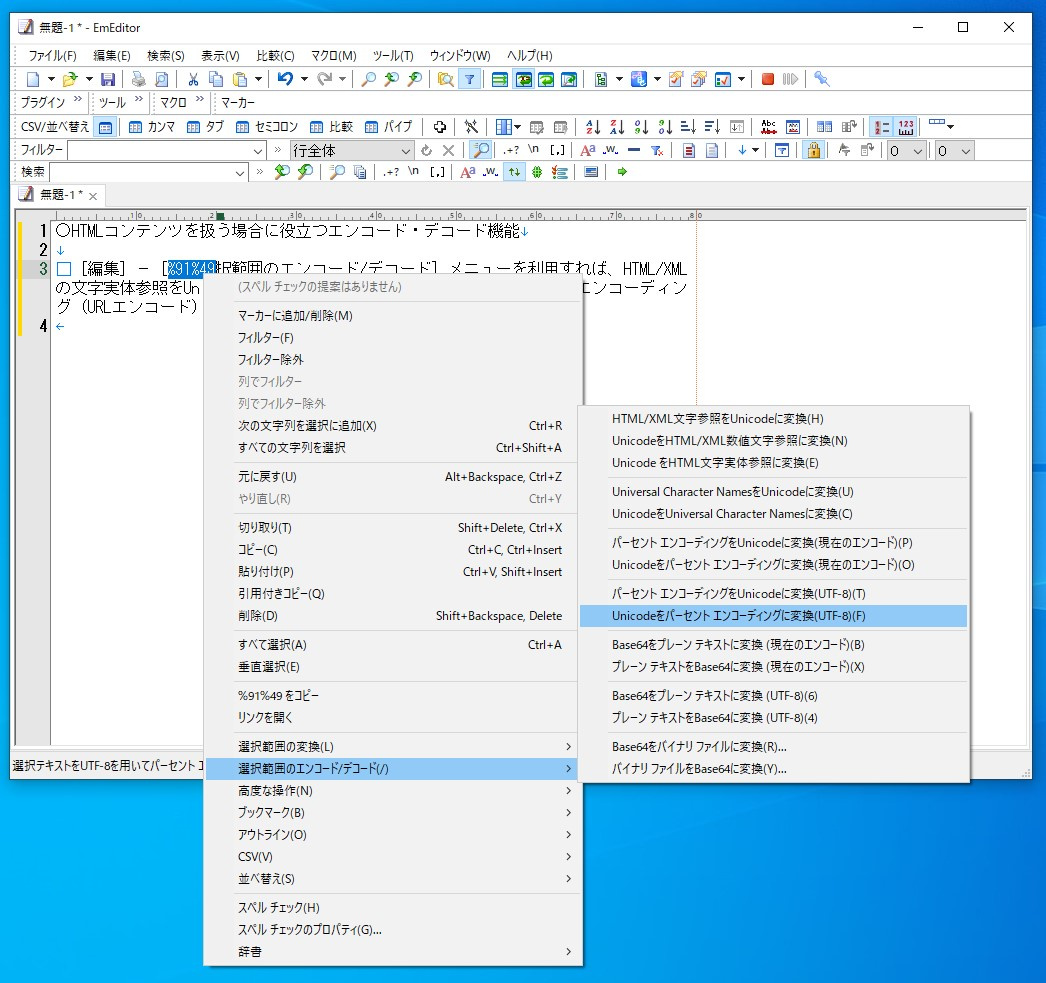Sort ascending with the A-Z sort icon

click(x=595, y=126)
